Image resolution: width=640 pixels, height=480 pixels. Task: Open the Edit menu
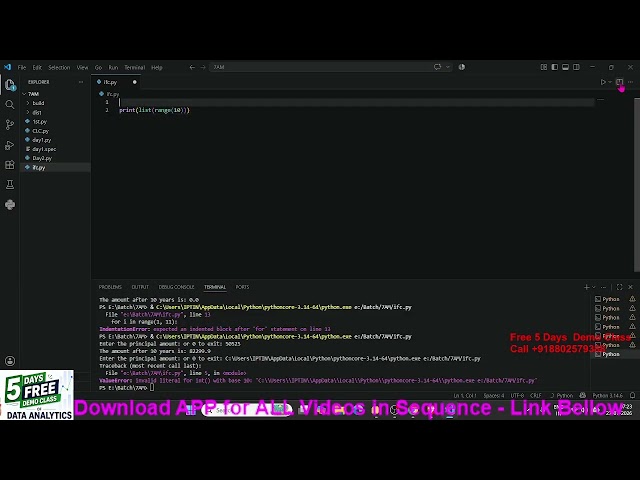point(37,67)
